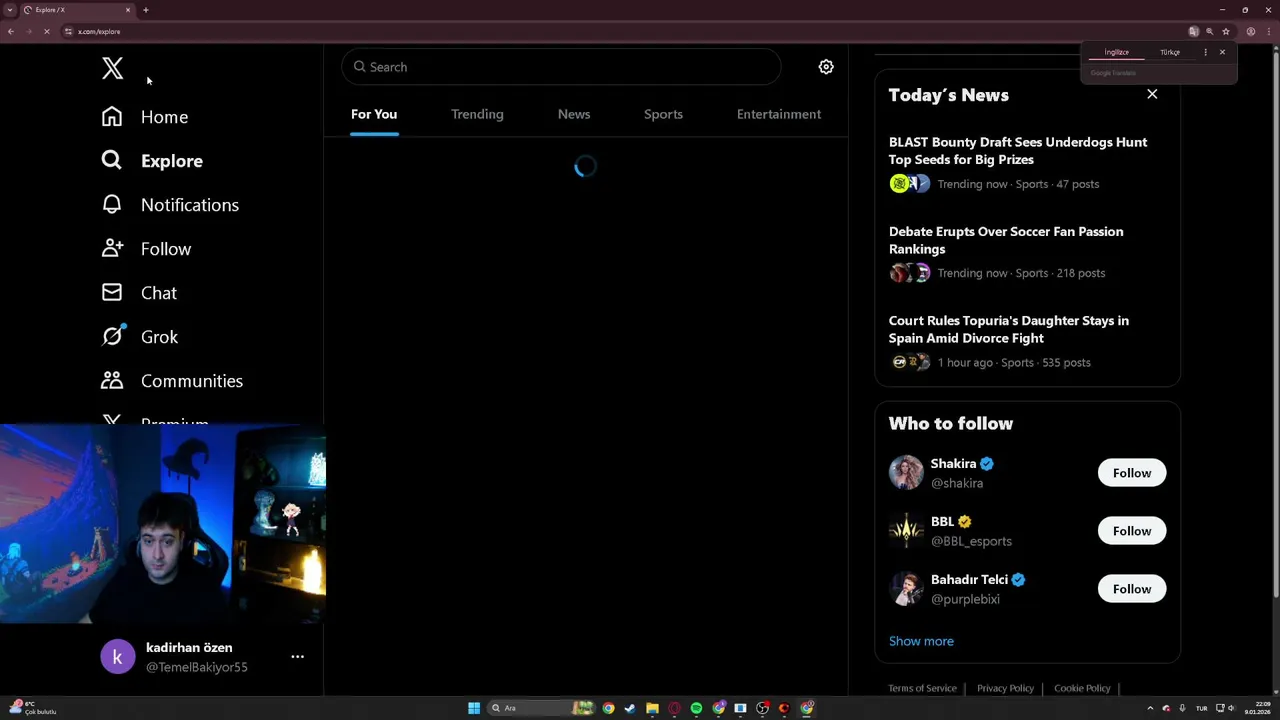
Task: Open OBS Studio from the taskbar
Action: pos(762,708)
